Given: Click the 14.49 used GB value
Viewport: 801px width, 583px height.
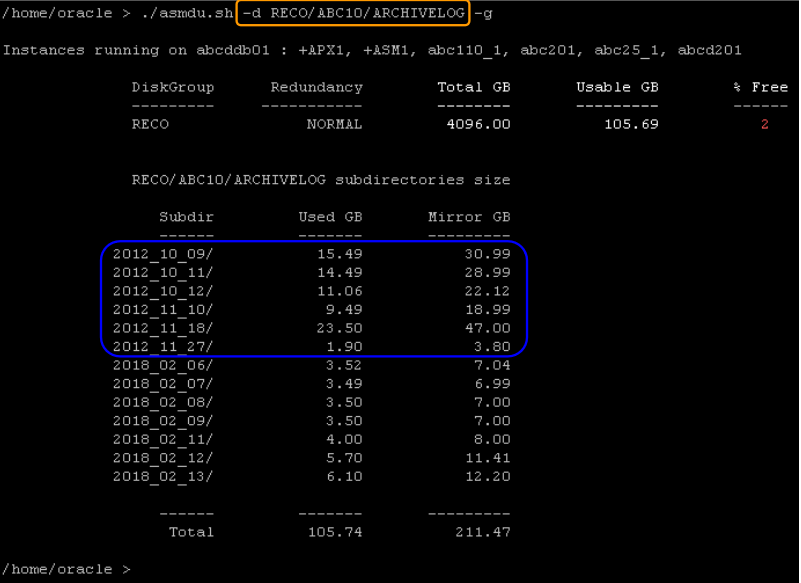Looking at the screenshot, I should pos(340,272).
